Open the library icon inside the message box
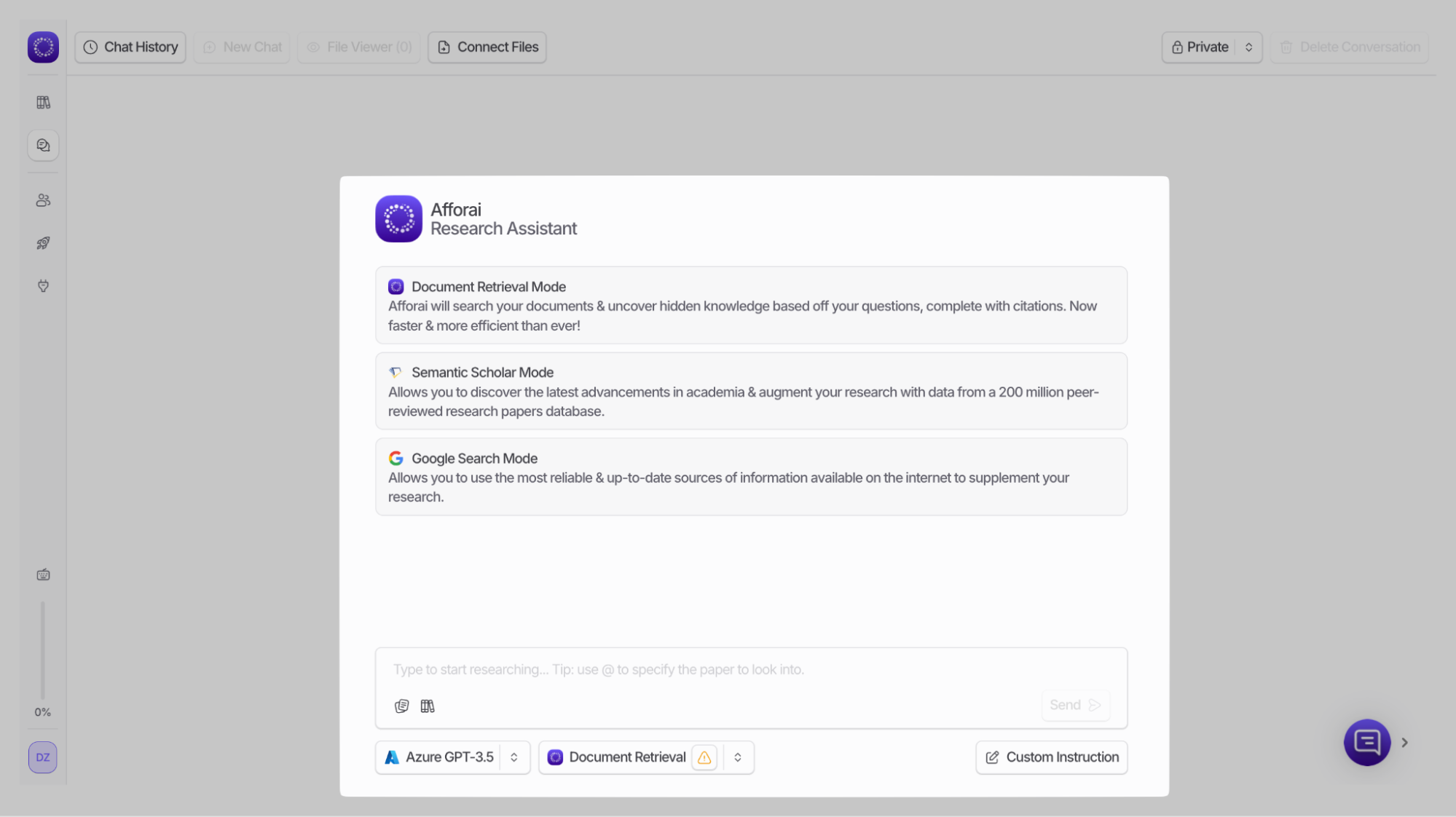Image resolution: width=1456 pixels, height=817 pixels. point(428,705)
